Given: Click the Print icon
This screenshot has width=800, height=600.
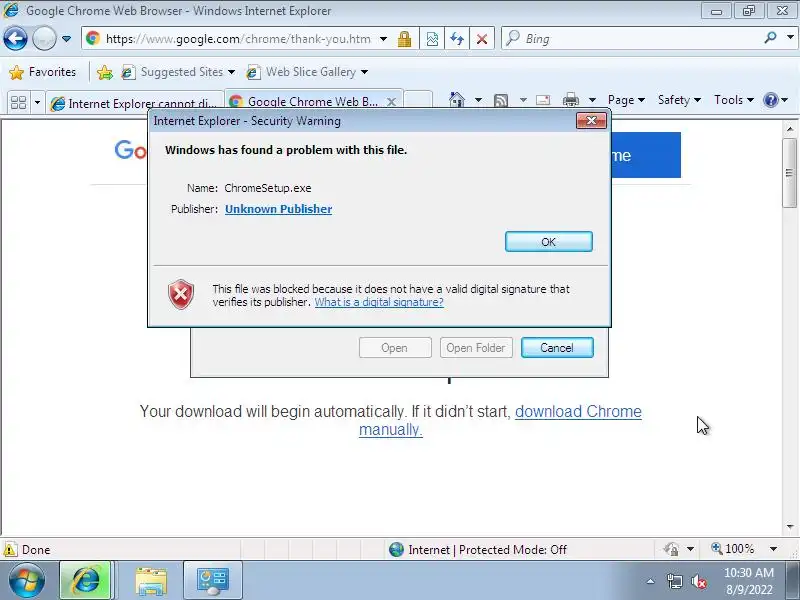Looking at the screenshot, I should (x=570, y=100).
